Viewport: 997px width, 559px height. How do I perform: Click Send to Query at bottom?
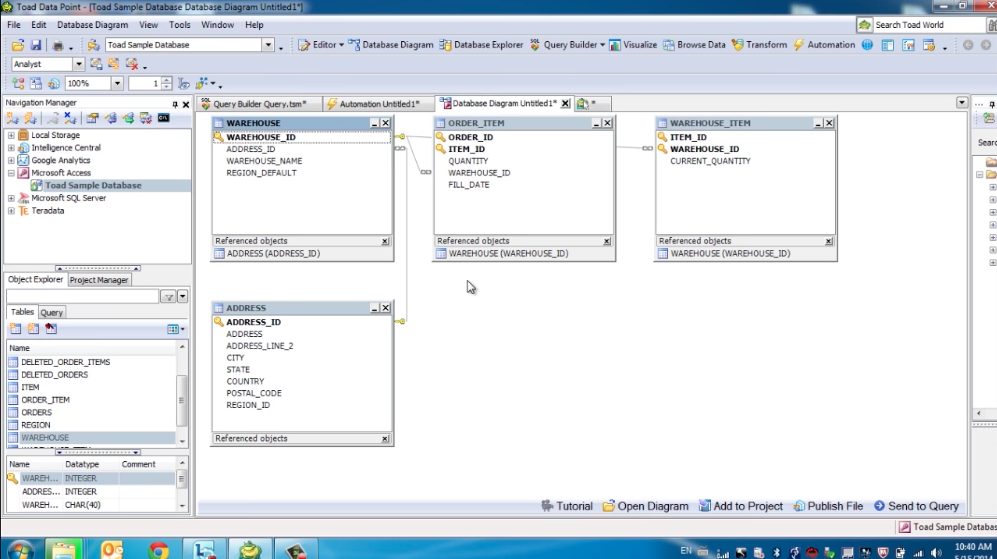coord(916,506)
